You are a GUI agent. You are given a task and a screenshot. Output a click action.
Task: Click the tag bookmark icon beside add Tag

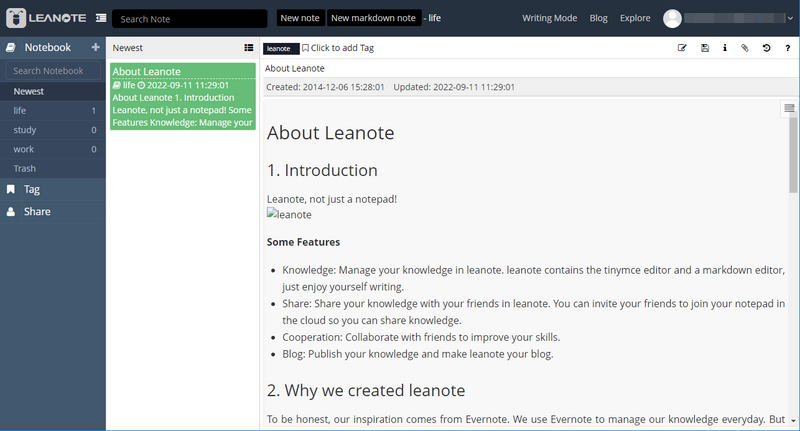pyautogui.click(x=305, y=48)
